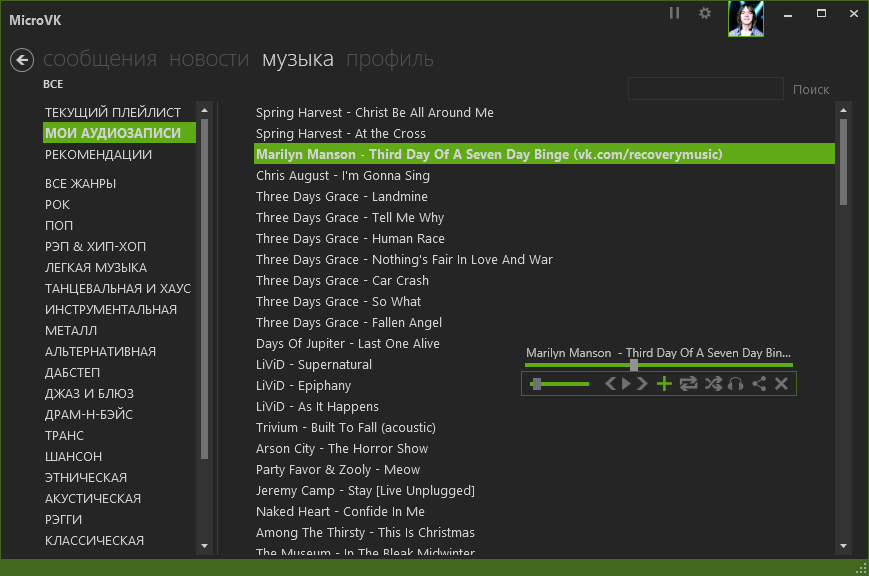Open settings via the gear icon
869x576 pixels.
[704, 13]
